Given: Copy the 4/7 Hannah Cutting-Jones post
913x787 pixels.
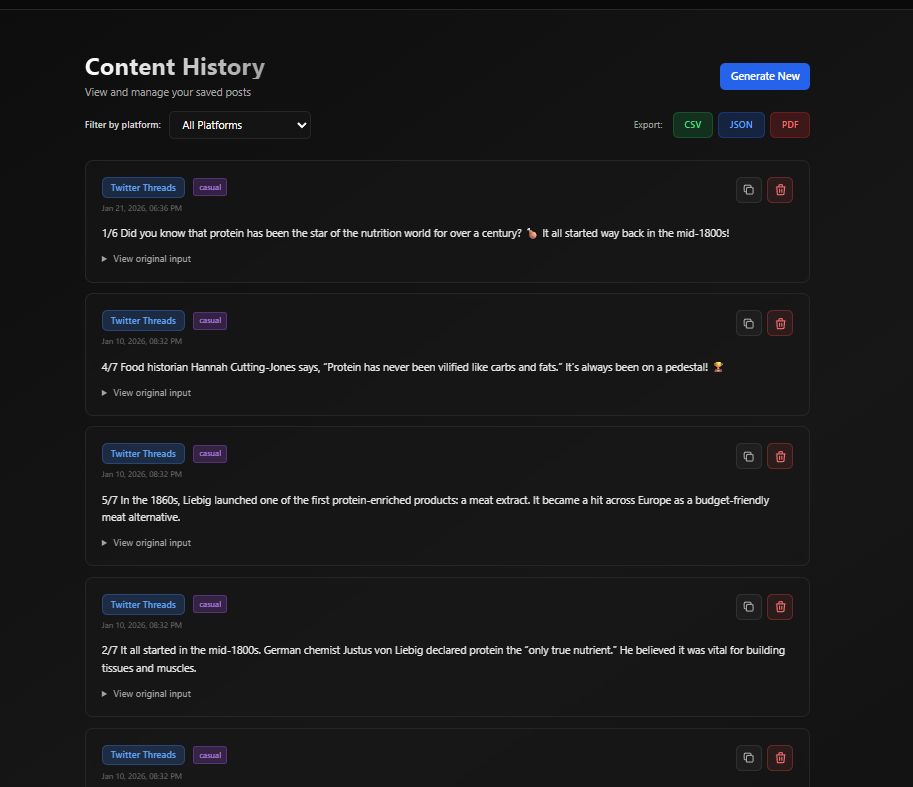Looking at the screenshot, I should tap(749, 322).
